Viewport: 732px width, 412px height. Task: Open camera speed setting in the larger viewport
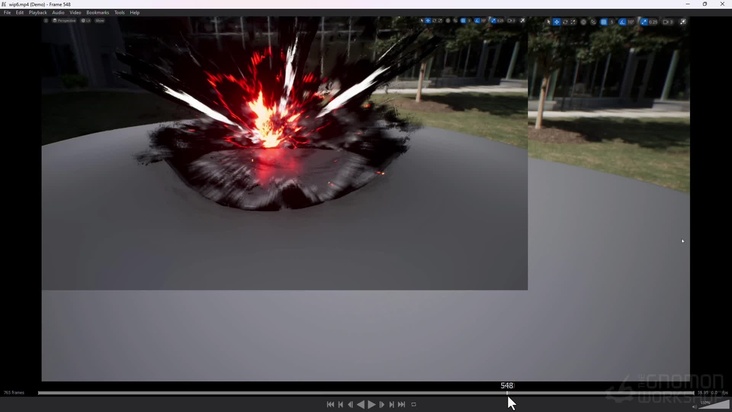pos(668,22)
